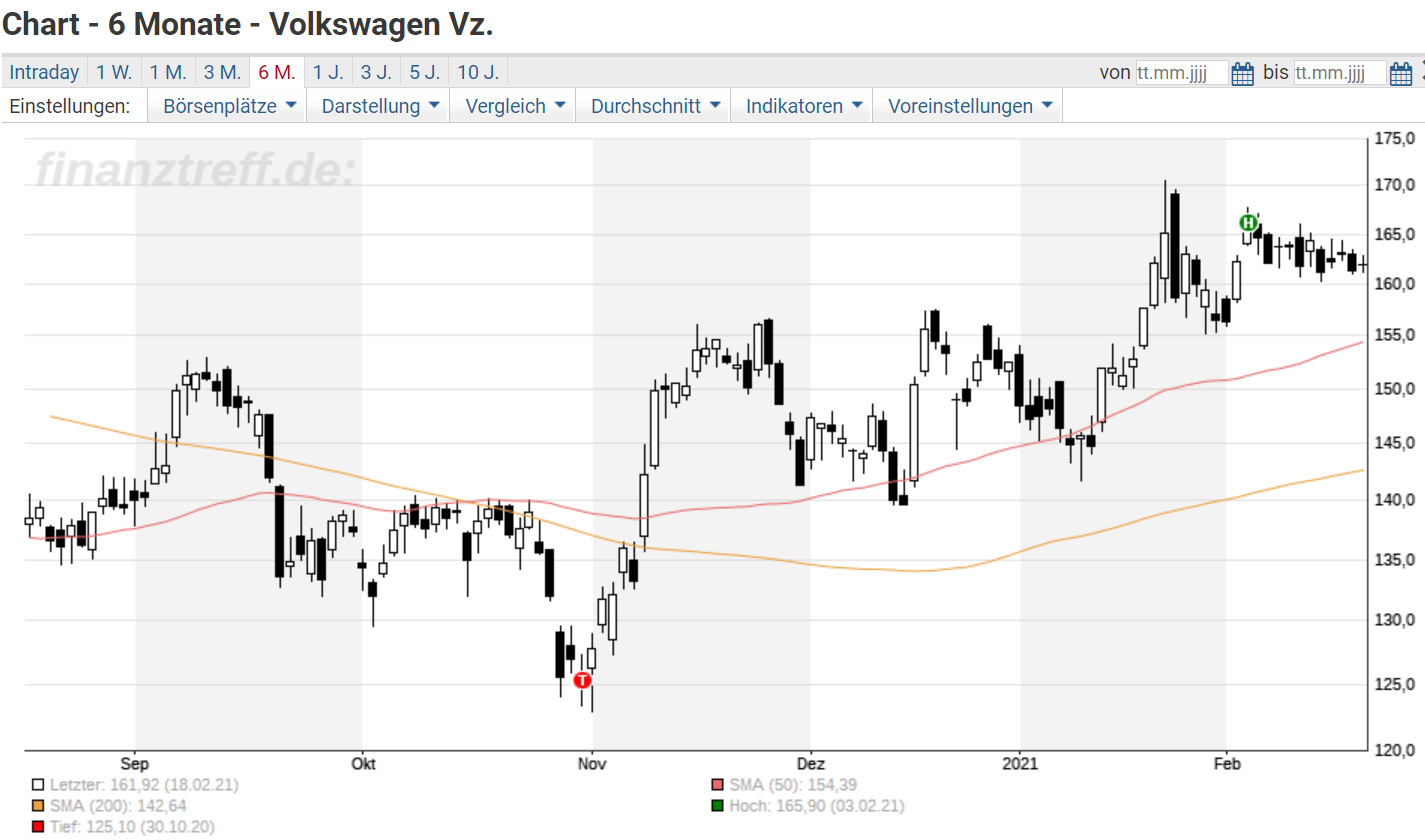The image size is (1425, 840).
Task: Open the Voreinstellungen dropdown
Action: pos(969,106)
